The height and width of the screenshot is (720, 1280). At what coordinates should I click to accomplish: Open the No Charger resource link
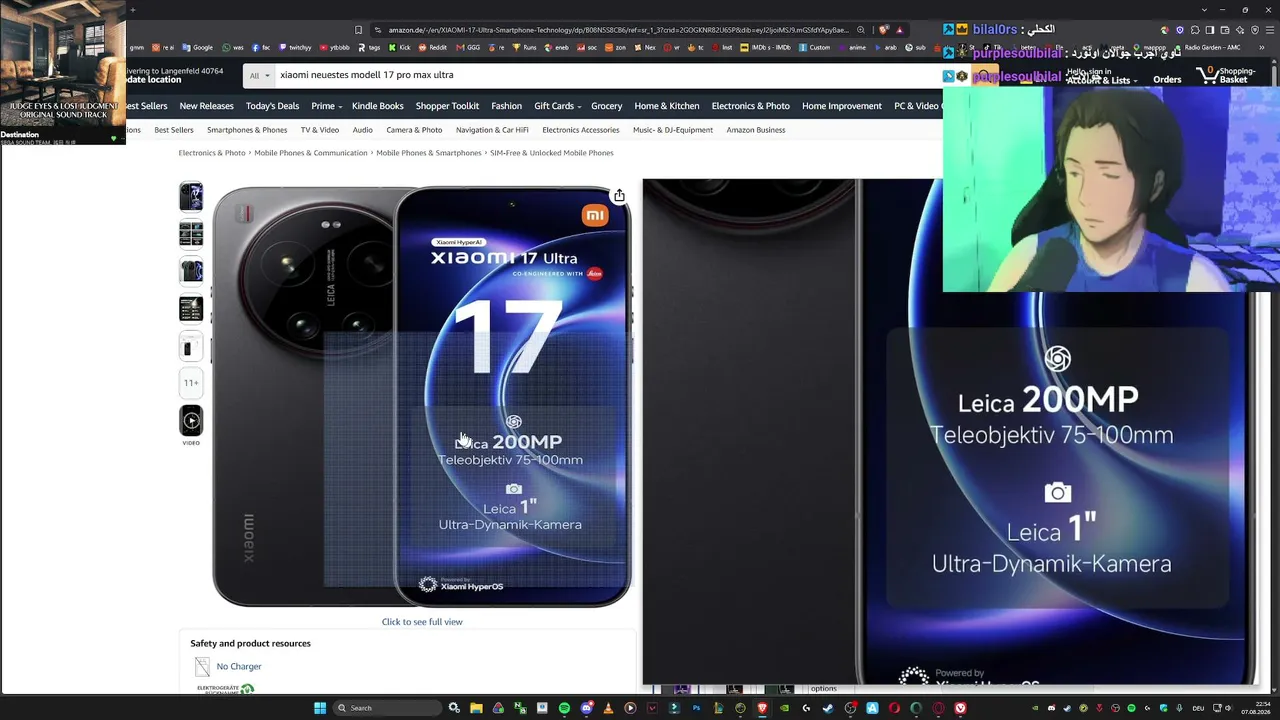tap(239, 666)
